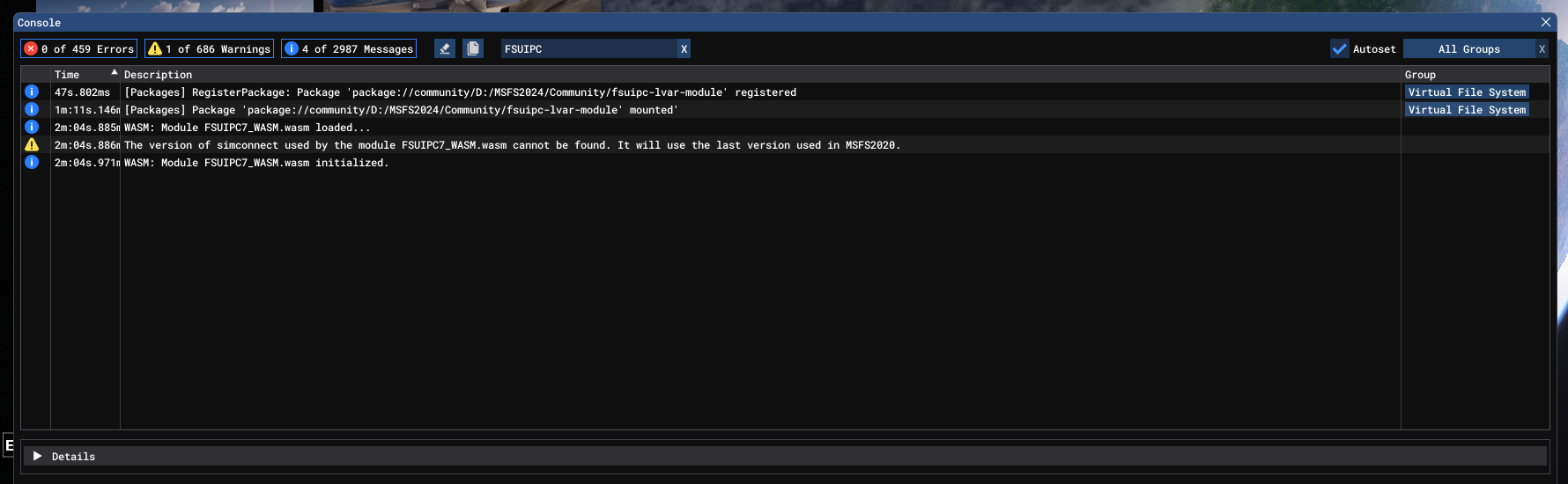
Task: Click the copy log to clipboard icon
Action: tap(473, 49)
